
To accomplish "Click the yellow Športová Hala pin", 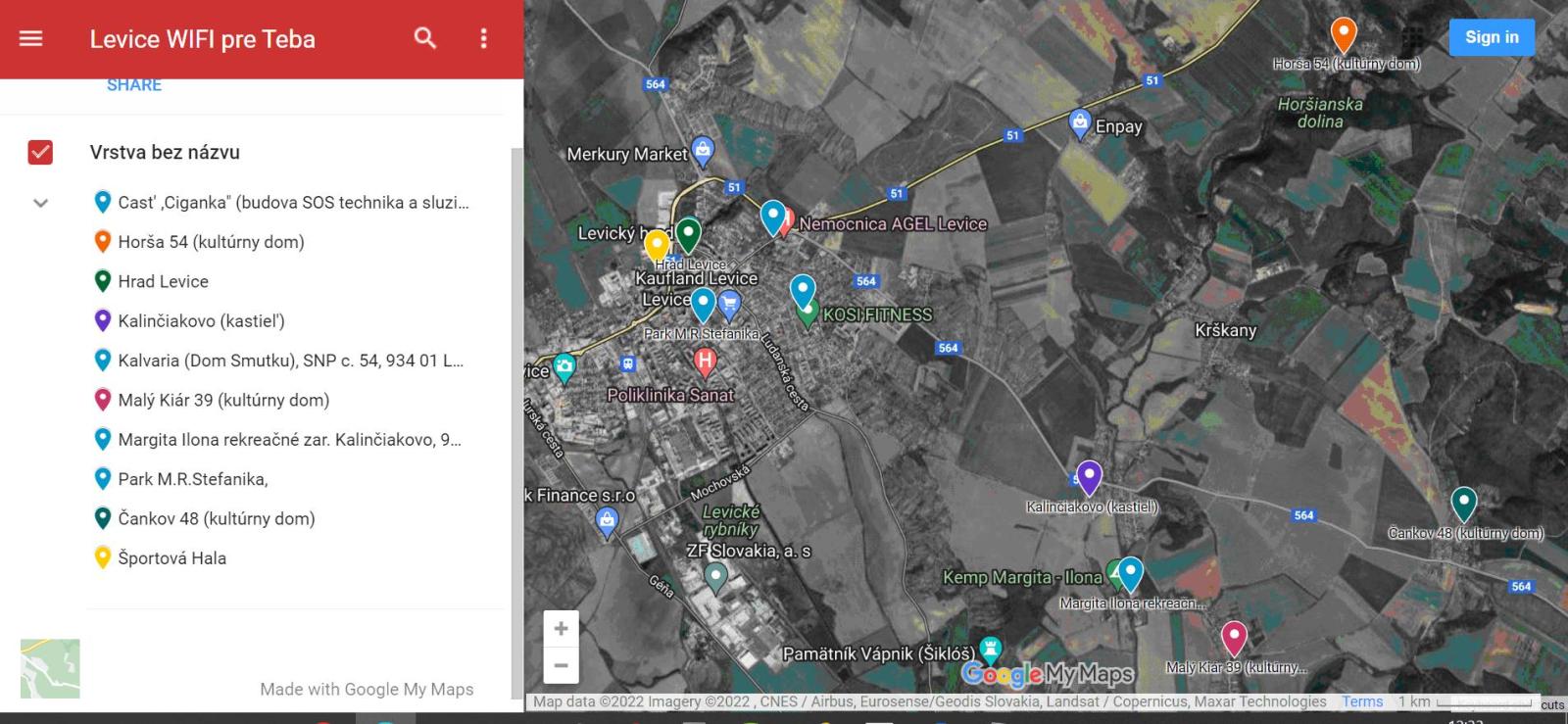I will [x=657, y=246].
